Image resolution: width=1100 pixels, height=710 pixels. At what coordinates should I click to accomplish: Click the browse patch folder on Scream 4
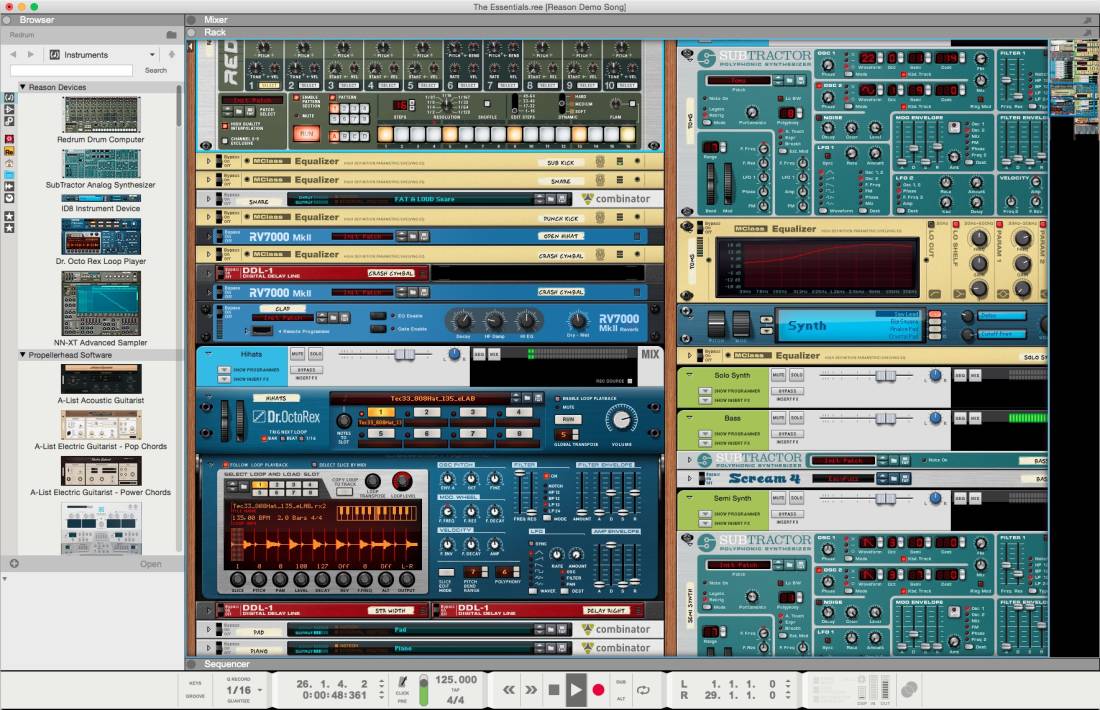click(x=894, y=478)
